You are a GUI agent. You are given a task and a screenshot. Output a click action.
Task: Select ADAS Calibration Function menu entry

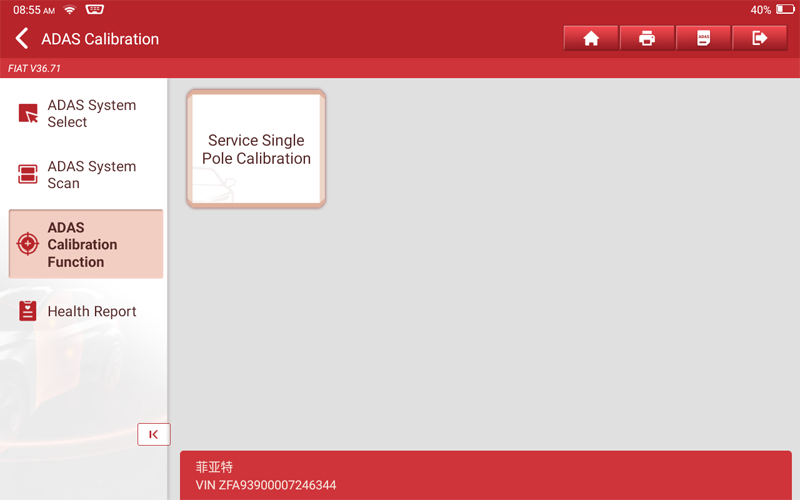point(86,244)
